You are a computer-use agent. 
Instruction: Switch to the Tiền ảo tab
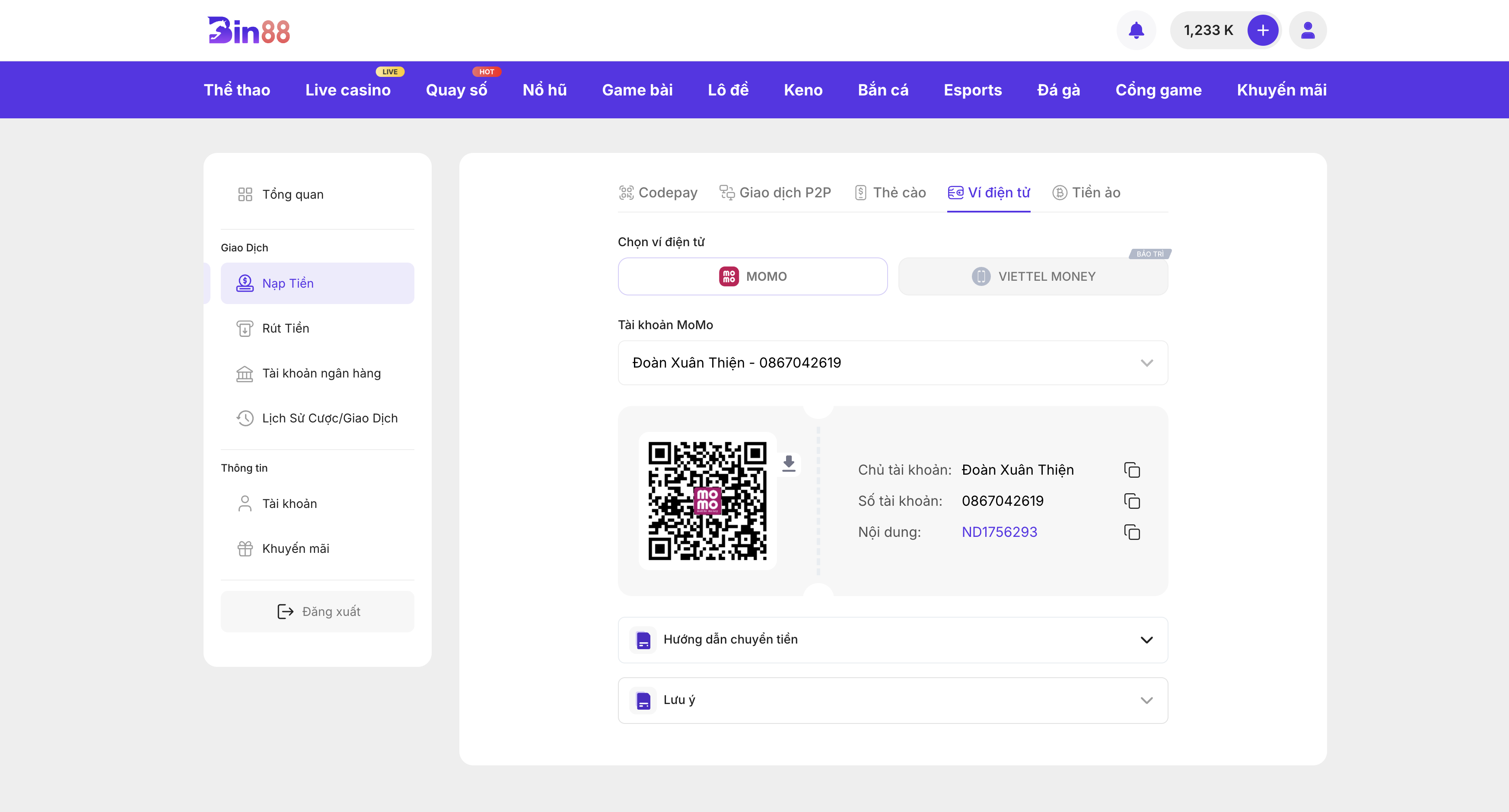click(1086, 193)
